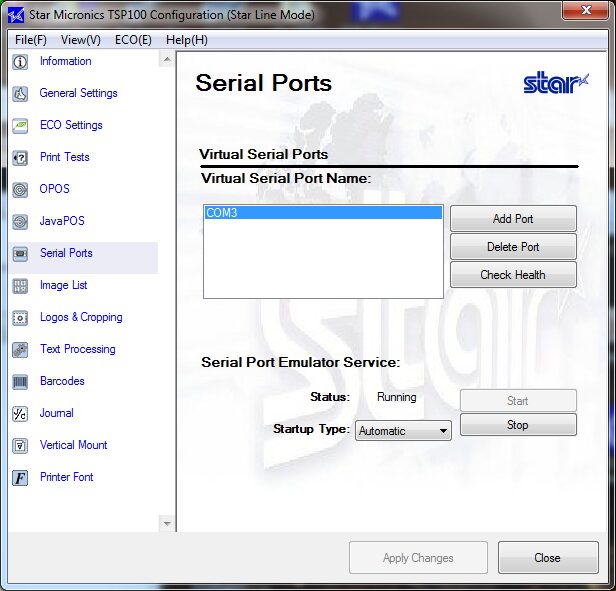Click the greyed-out Start service button
This screenshot has width=616, height=591.
[518, 400]
